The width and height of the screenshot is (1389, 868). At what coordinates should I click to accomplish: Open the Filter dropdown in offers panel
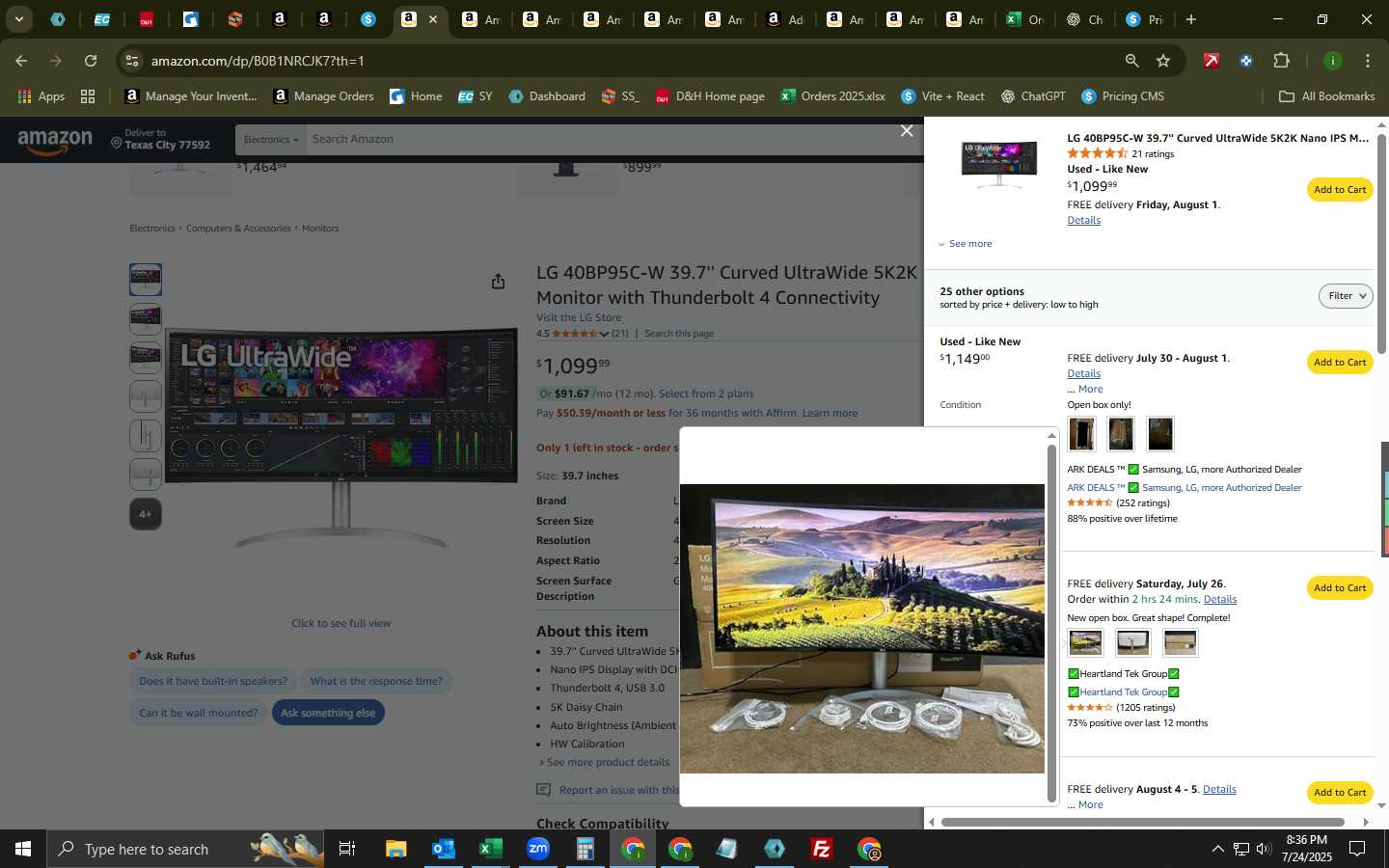1346,296
